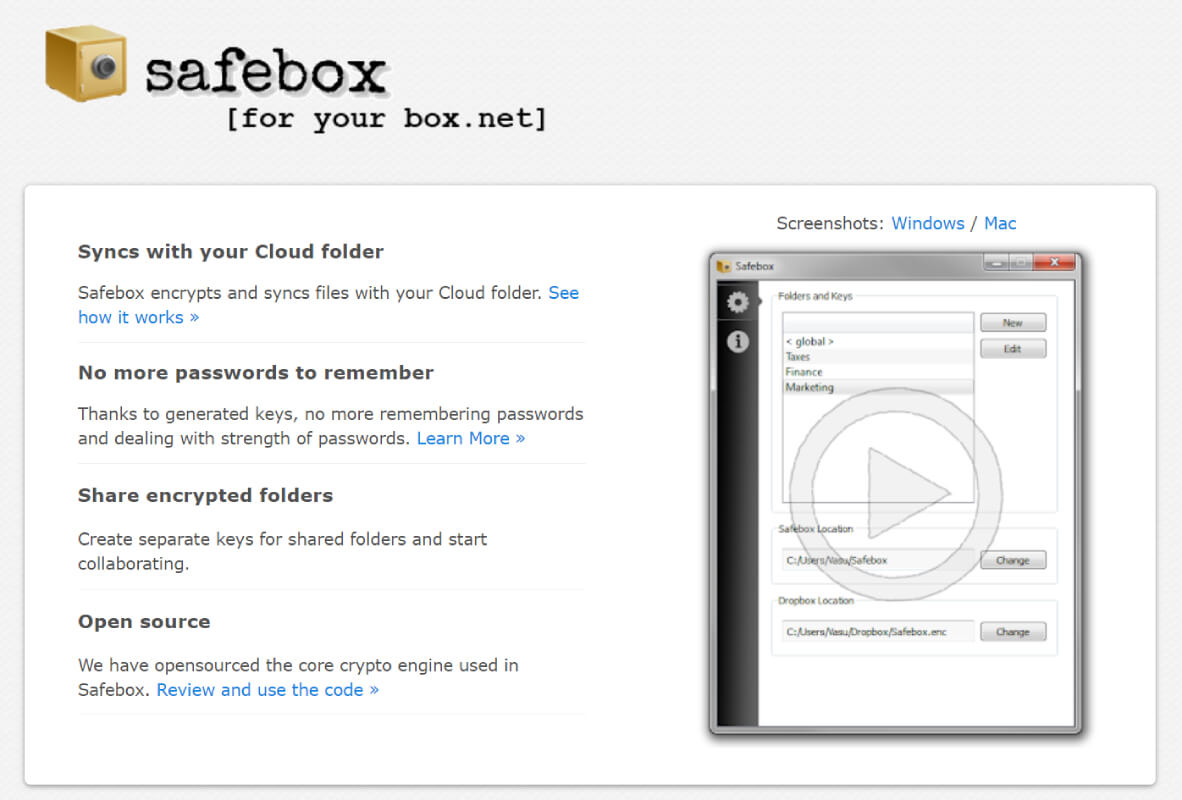The height and width of the screenshot is (800, 1182).
Task: Click Change button for Dropbox Location
Action: [1012, 632]
